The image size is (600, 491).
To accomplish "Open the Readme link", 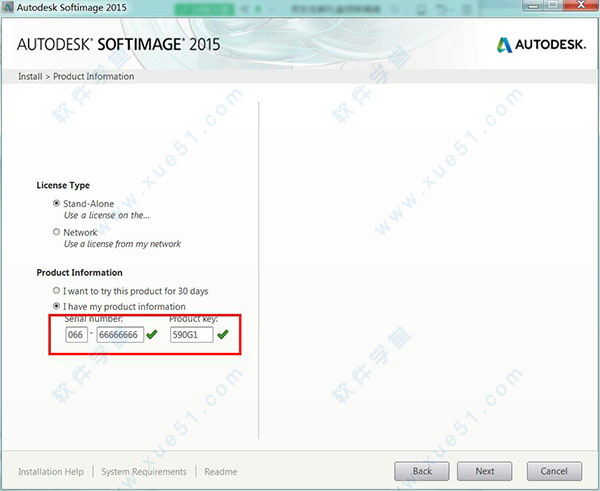I will pyautogui.click(x=221, y=471).
